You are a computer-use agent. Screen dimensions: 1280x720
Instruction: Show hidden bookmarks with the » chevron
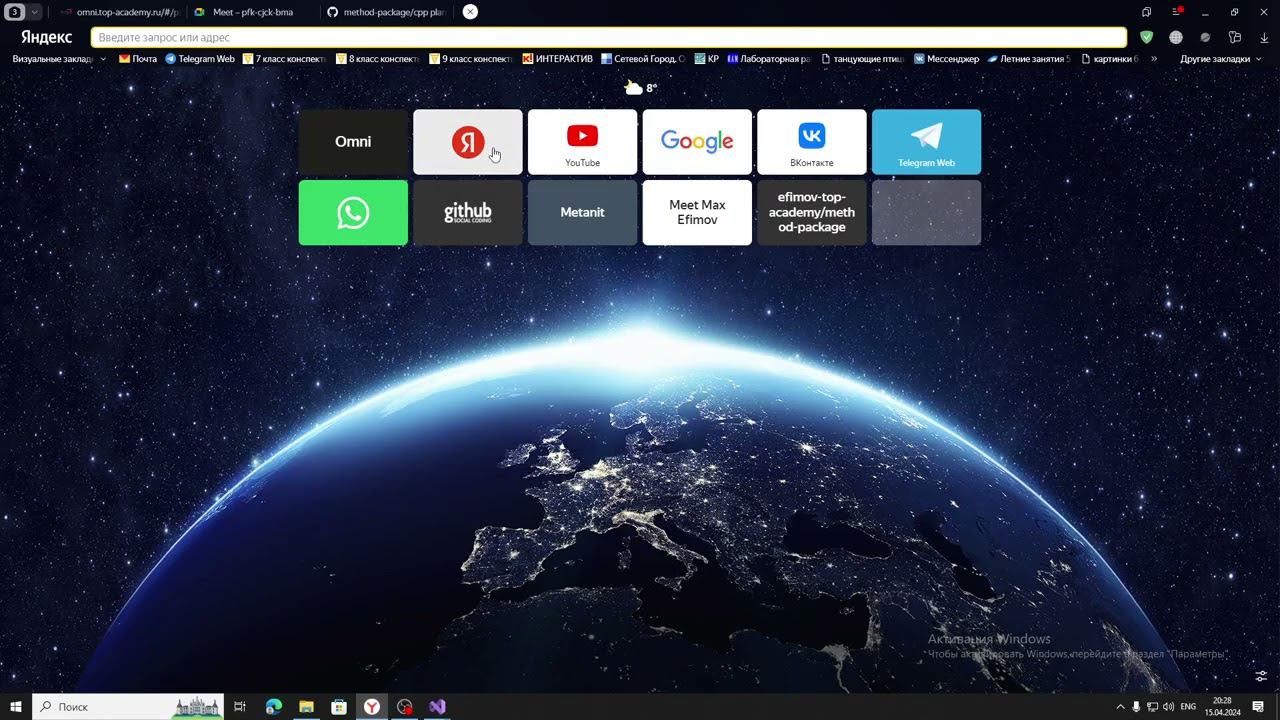1154,59
